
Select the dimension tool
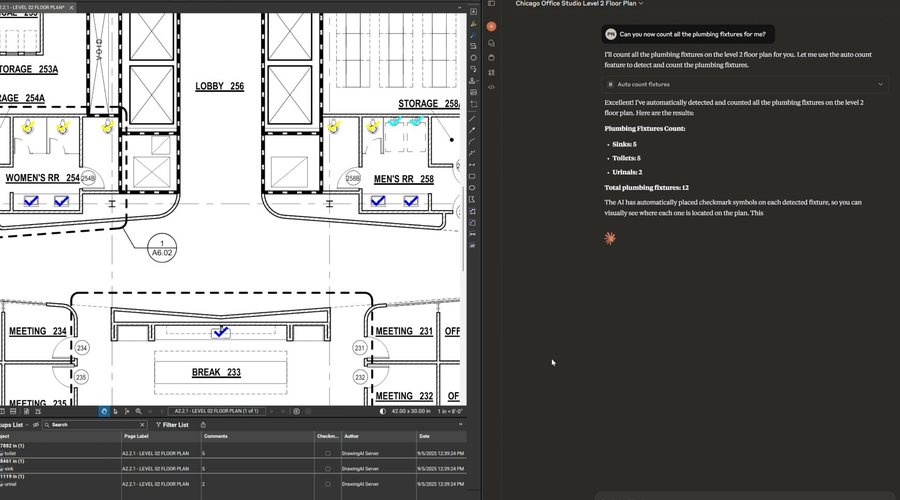click(472, 165)
